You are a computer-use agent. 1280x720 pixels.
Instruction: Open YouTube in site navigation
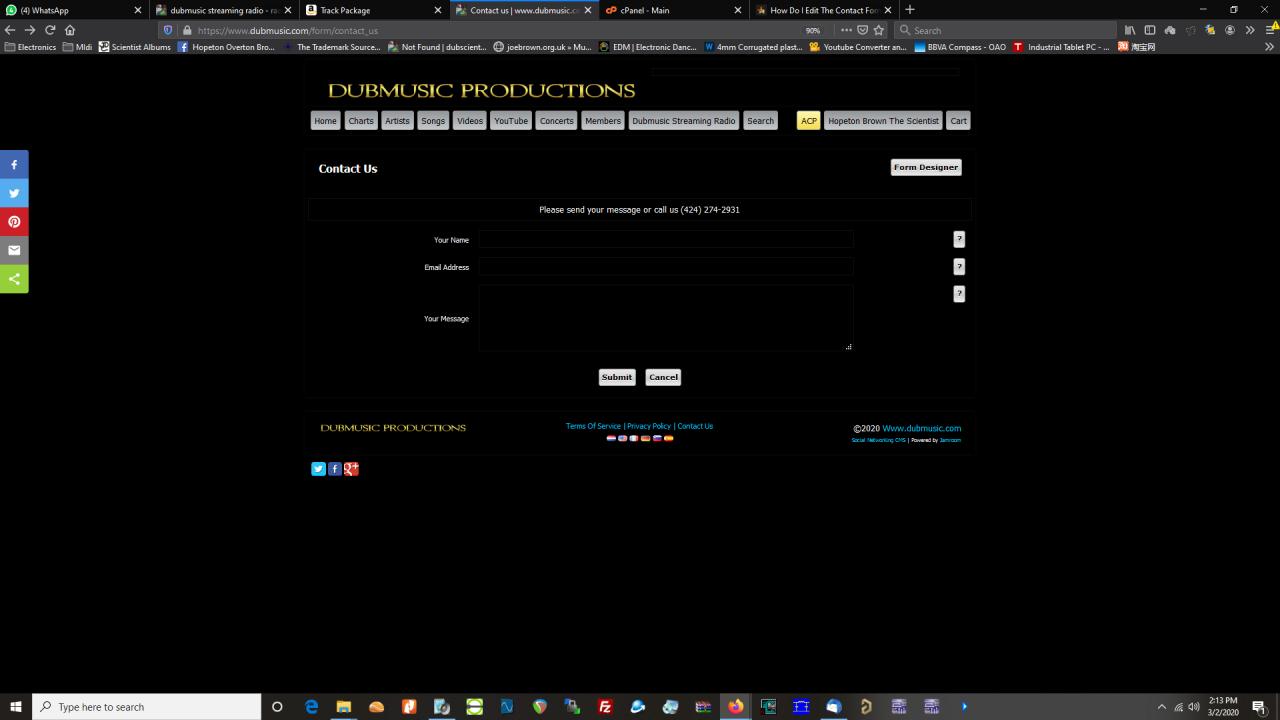[x=511, y=121]
